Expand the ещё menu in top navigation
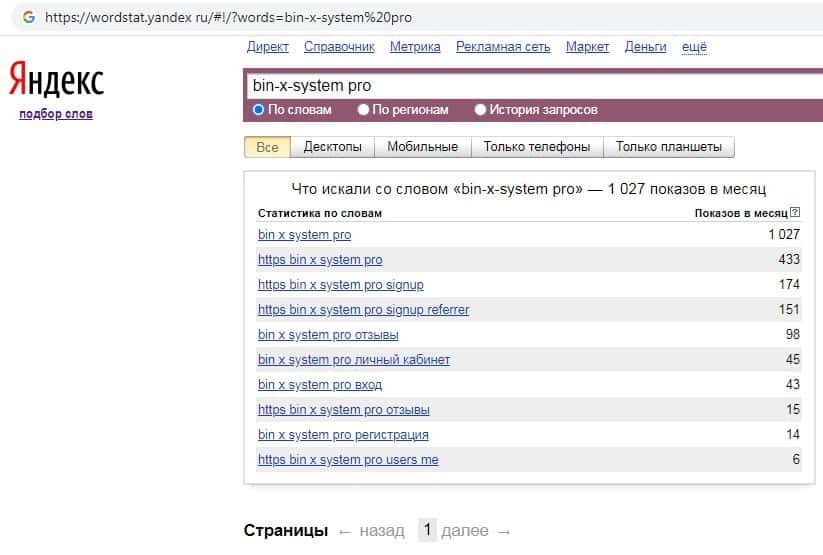The image size is (823, 555). [x=694, y=47]
